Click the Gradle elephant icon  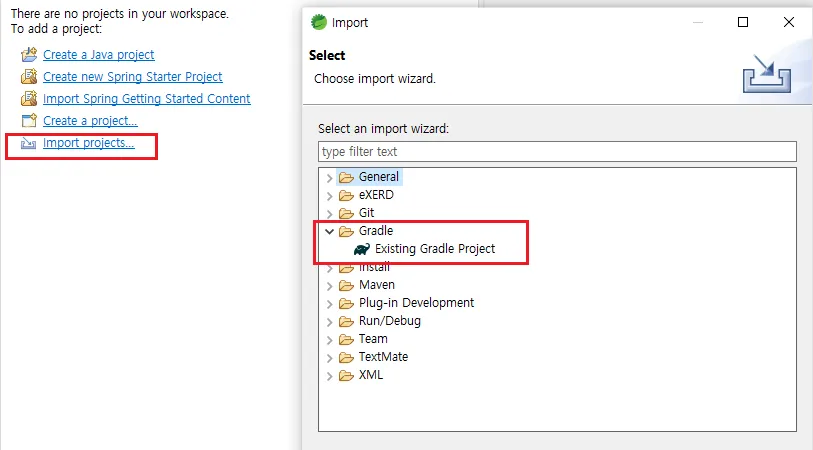pos(362,249)
